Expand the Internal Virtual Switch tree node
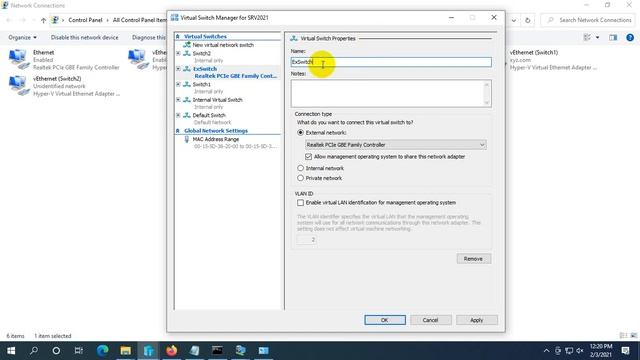The width and height of the screenshot is (640, 360). coord(178,100)
